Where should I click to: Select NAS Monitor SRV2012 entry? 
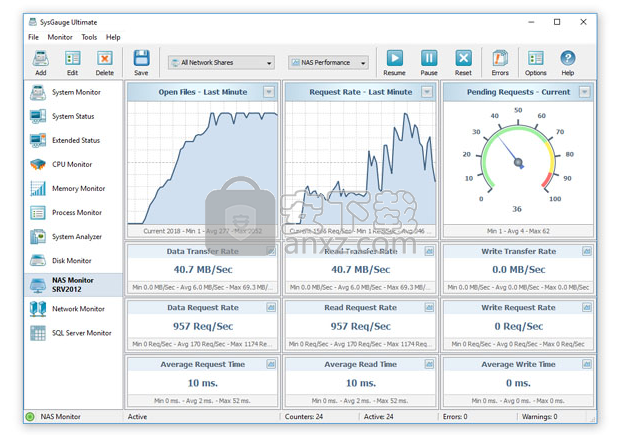point(73,285)
